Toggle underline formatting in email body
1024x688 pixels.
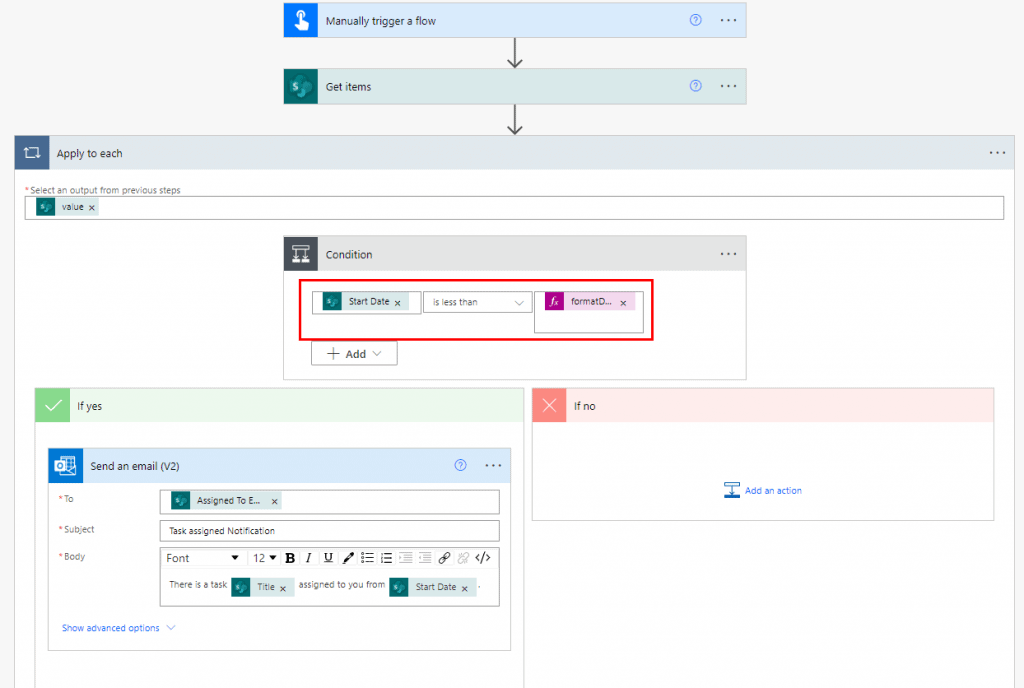pos(328,558)
